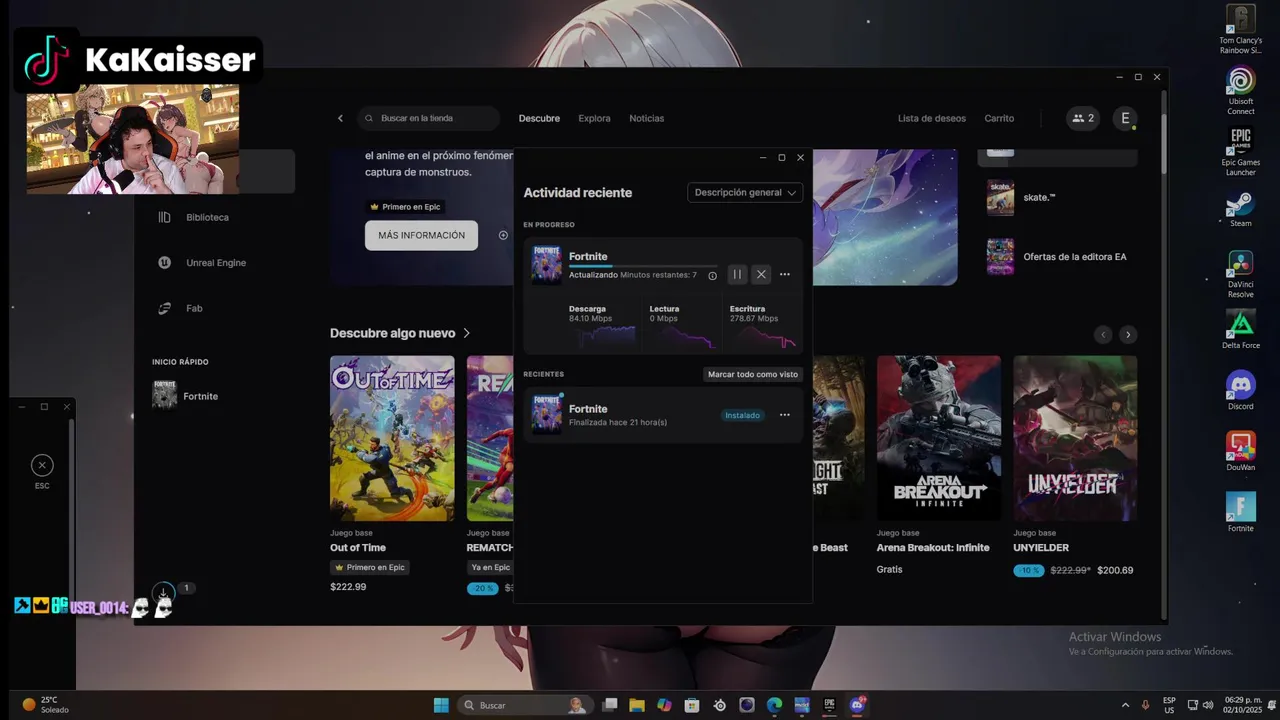Click the taskbar Buscar search box
This screenshot has height=720, width=1280.
point(525,705)
